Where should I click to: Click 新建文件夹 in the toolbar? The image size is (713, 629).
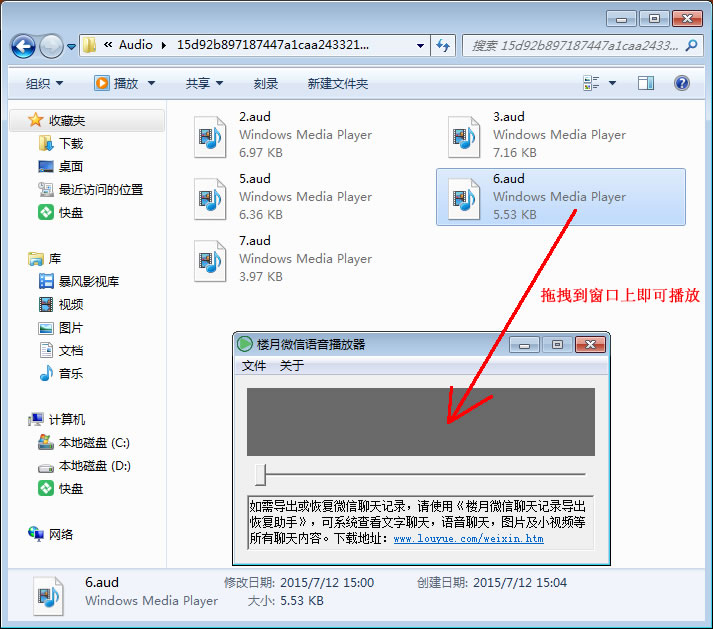337,83
